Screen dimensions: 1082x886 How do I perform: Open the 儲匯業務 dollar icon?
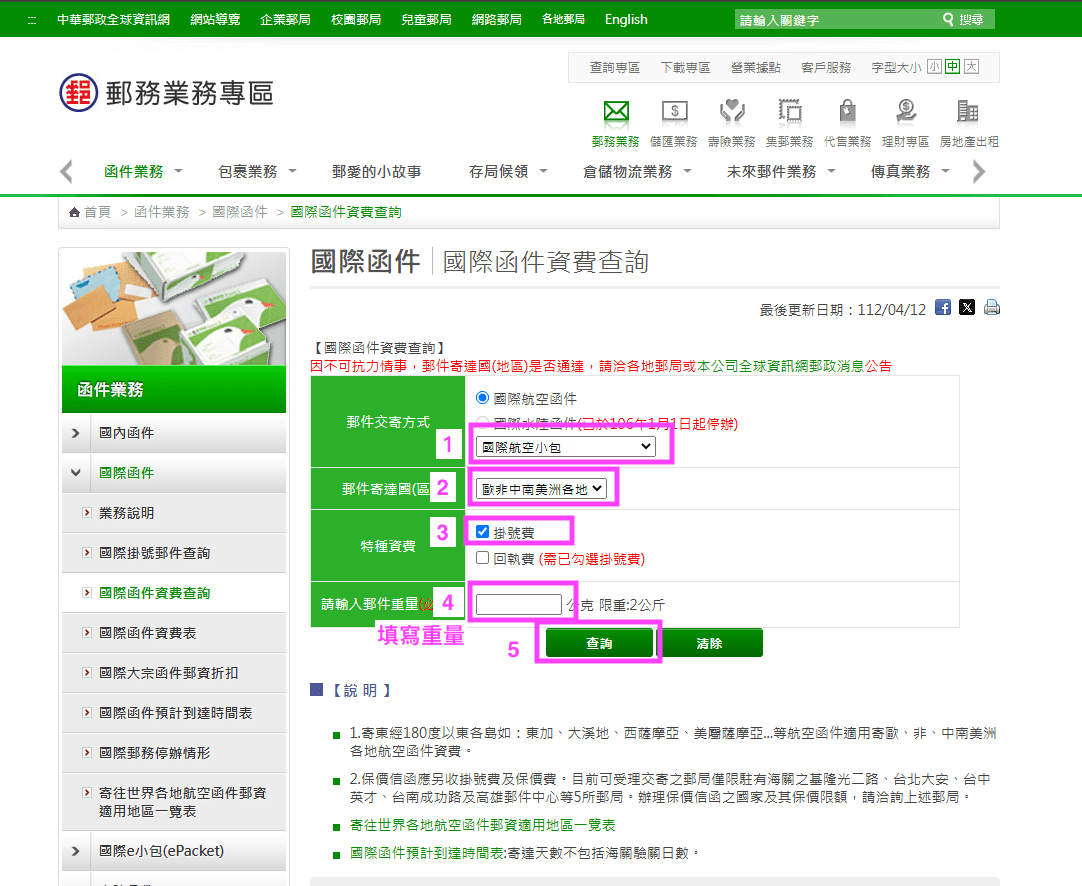click(x=674, y=112)
